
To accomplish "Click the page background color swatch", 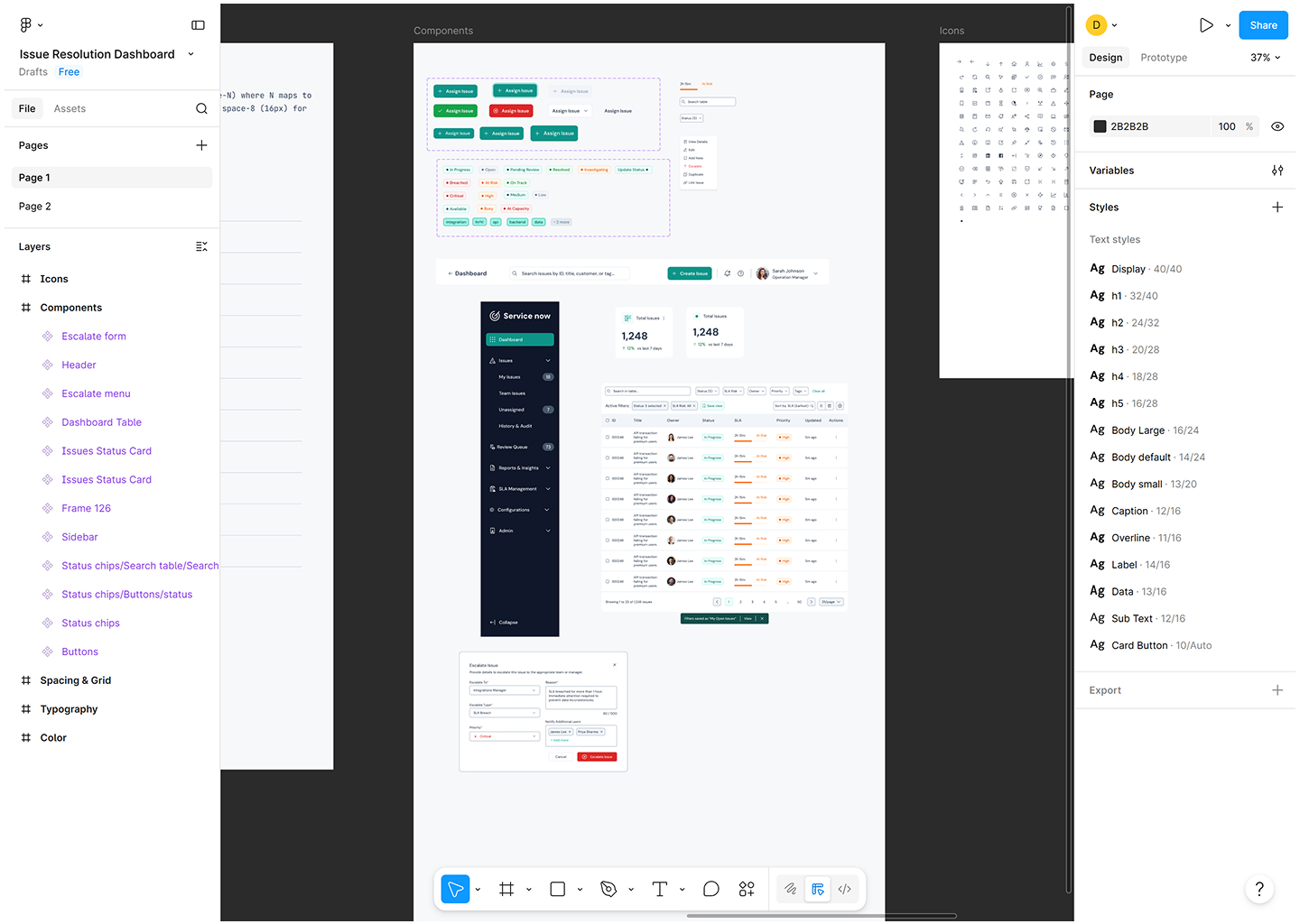I will point(1100,126).
